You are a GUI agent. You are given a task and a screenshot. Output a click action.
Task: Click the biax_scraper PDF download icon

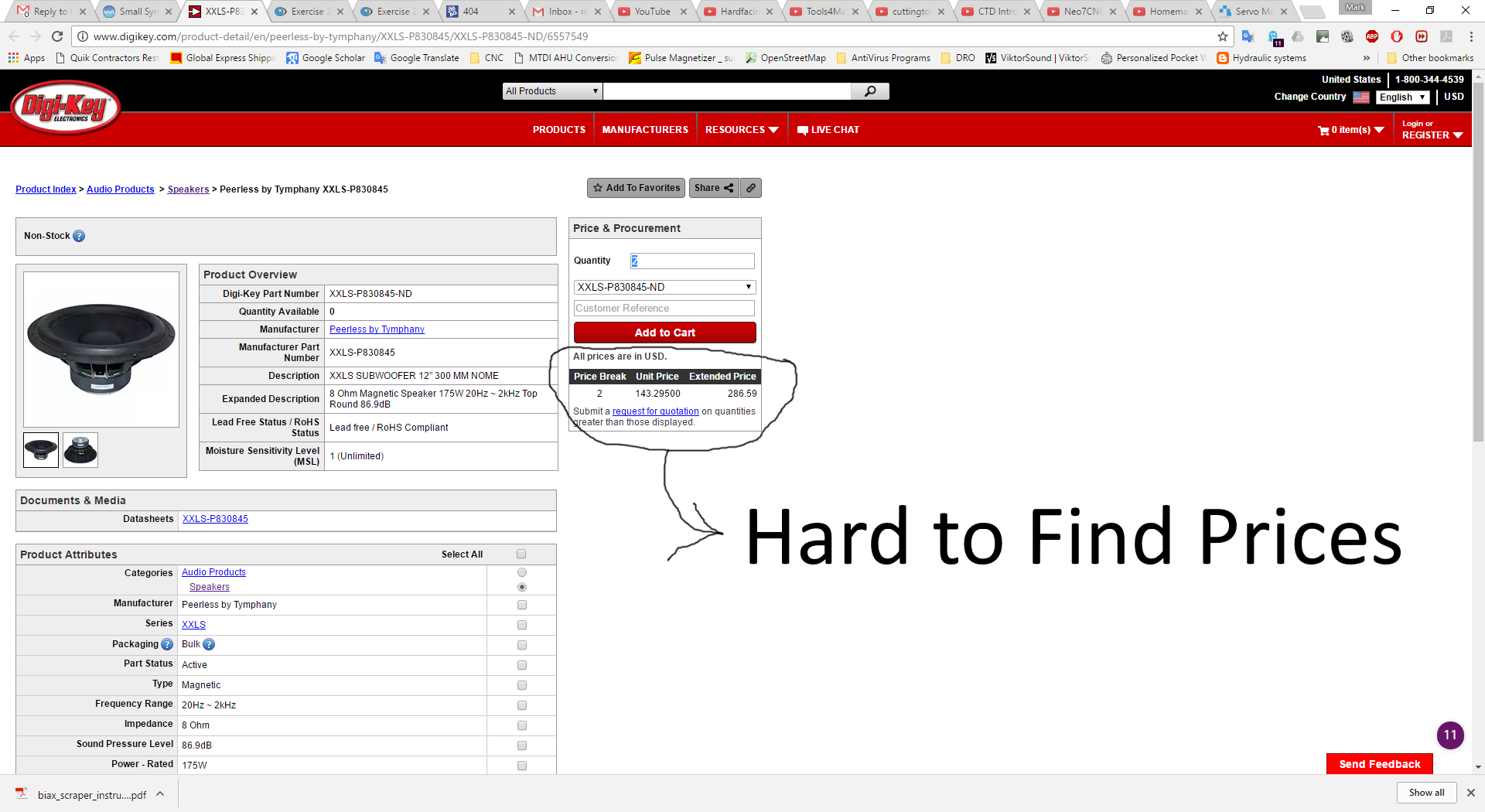[x=22, y=794]
